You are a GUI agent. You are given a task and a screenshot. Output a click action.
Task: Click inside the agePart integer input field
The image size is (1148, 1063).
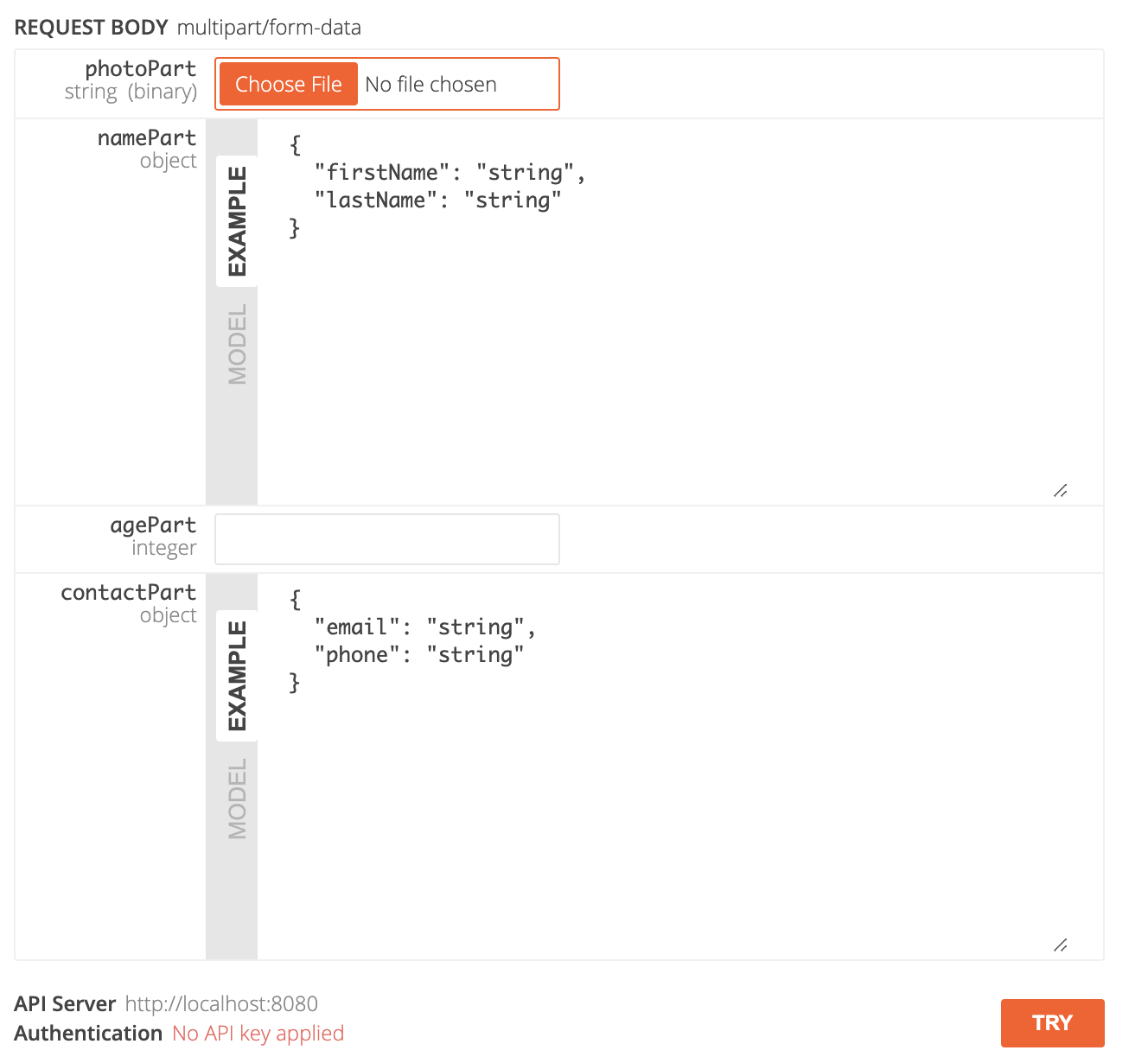386,538
